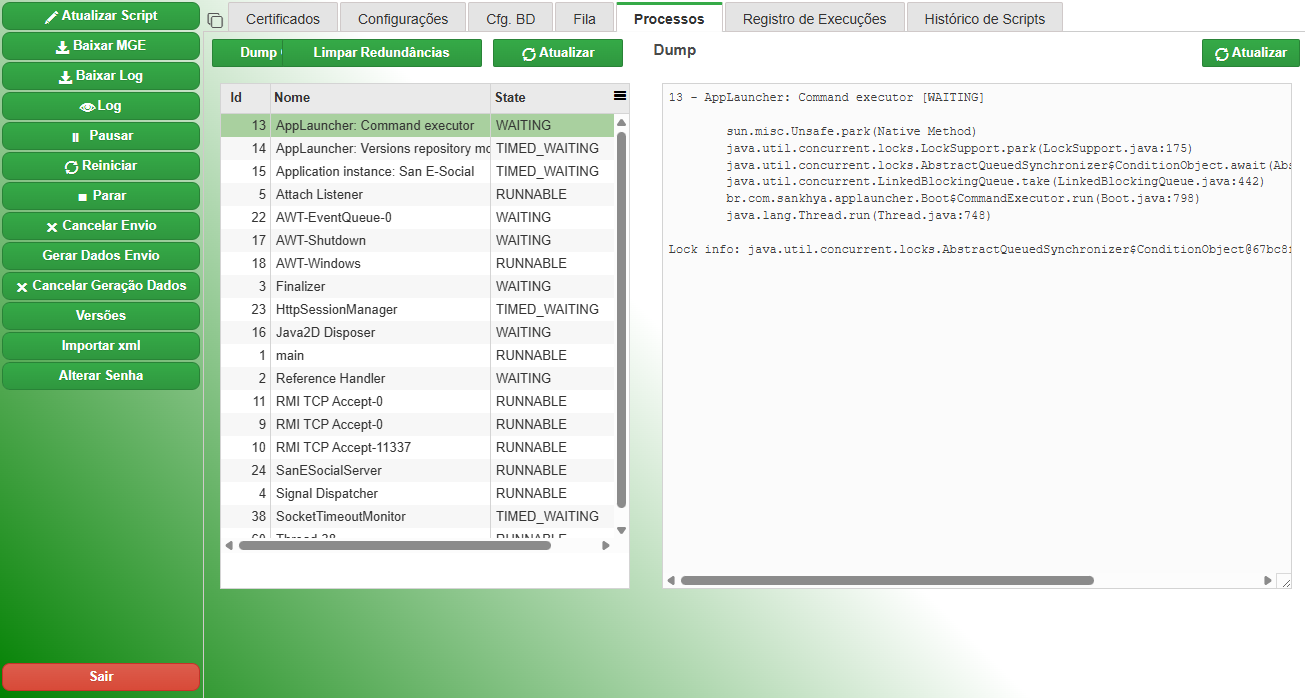Click table horizontal scroll right arrow
This screenshot has height=698, width=1305.
(x=605, y=546)
